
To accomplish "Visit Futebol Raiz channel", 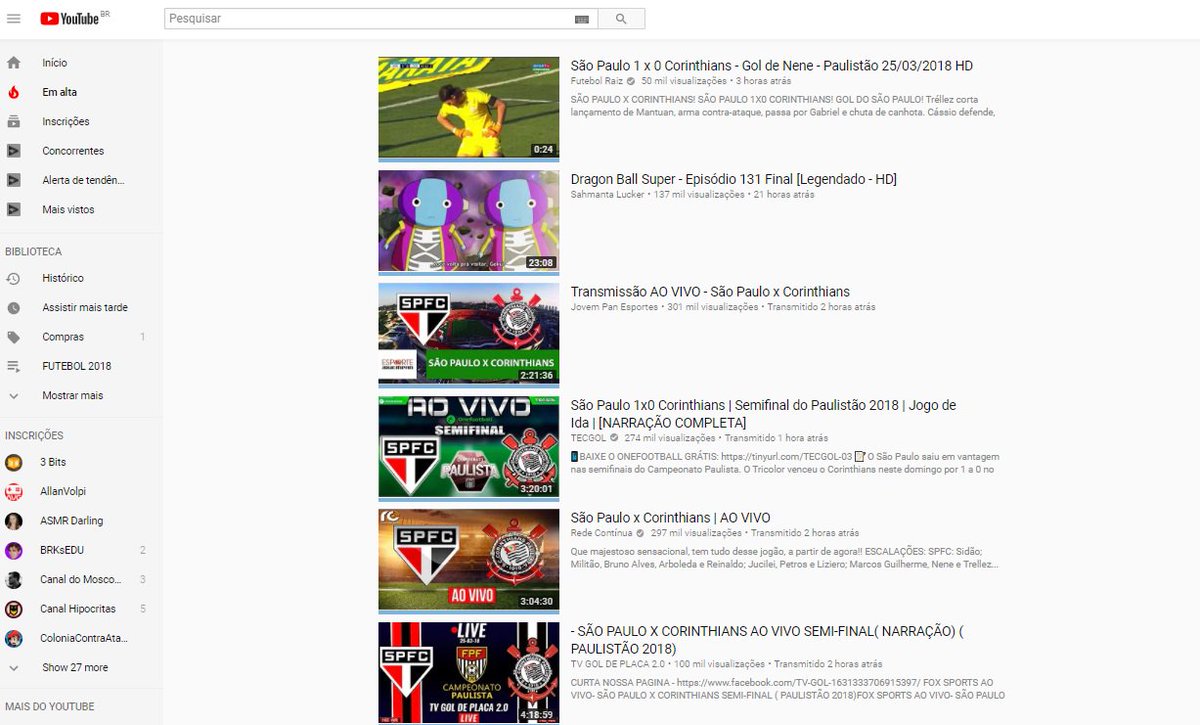I will tap(597, 81).
